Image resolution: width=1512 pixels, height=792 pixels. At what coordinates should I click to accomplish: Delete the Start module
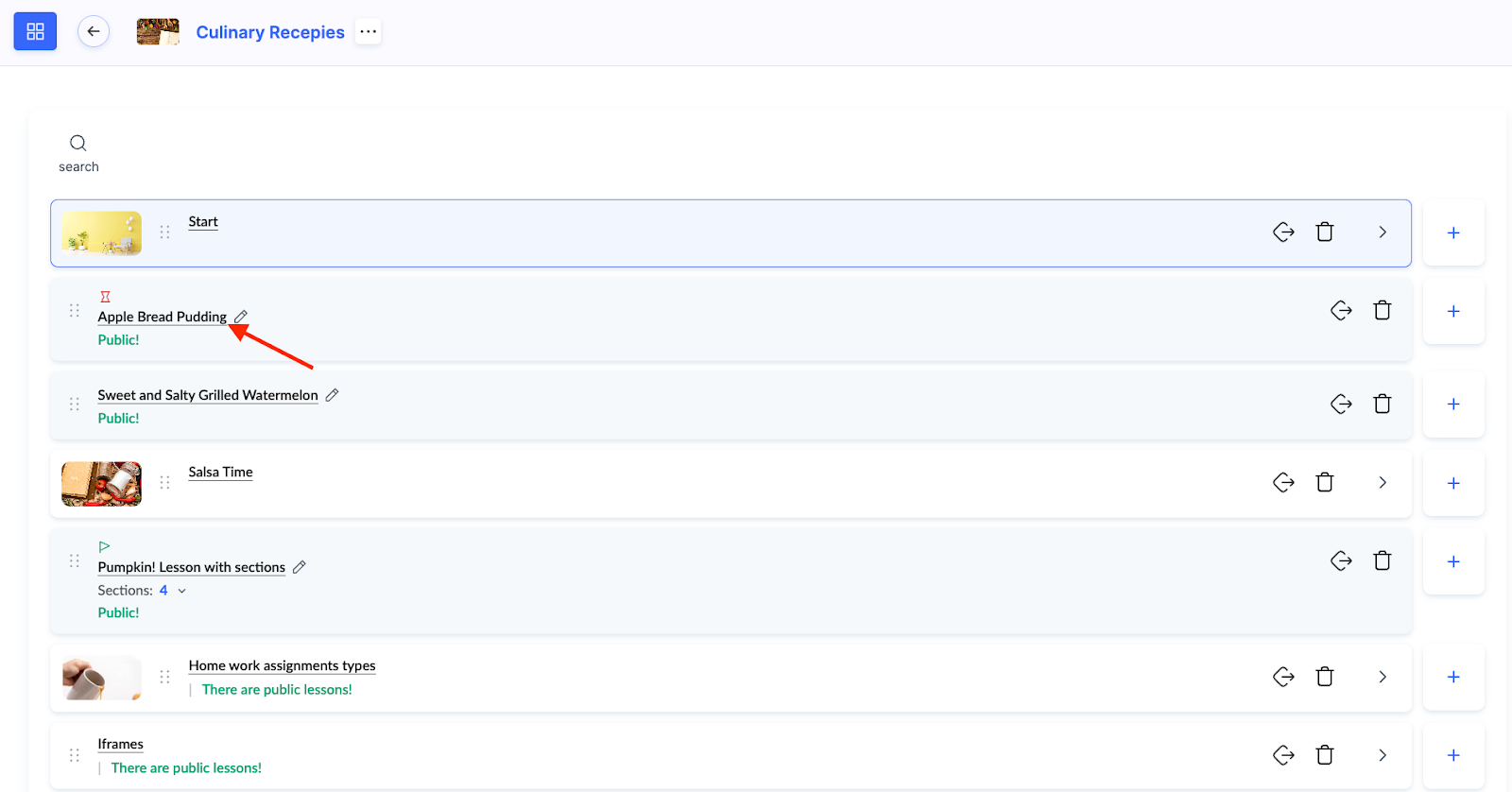1325,232
